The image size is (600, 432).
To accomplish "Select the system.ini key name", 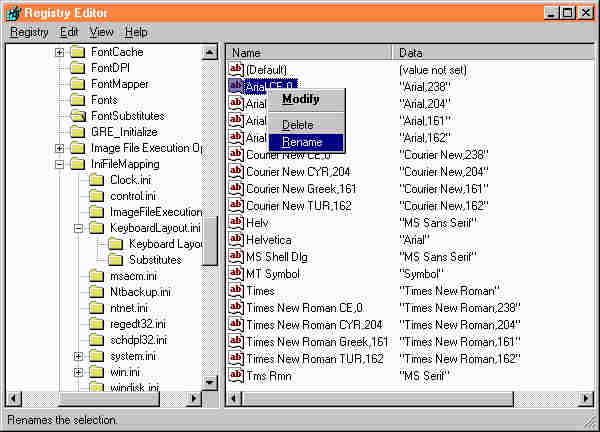I will pyautogui.click(x=133, y=356).
